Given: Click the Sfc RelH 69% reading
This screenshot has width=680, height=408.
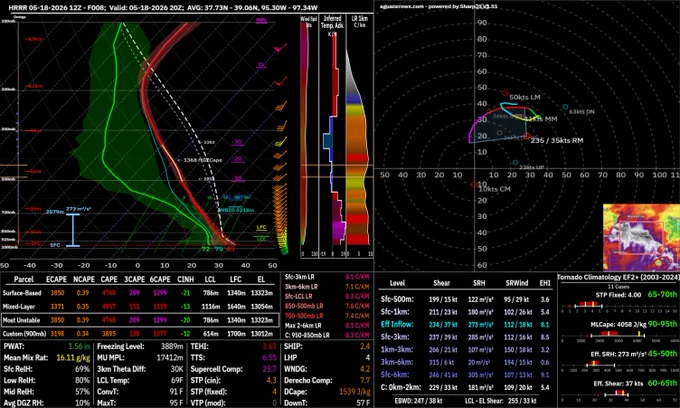Looking at the screenshot, I should 82,369.
